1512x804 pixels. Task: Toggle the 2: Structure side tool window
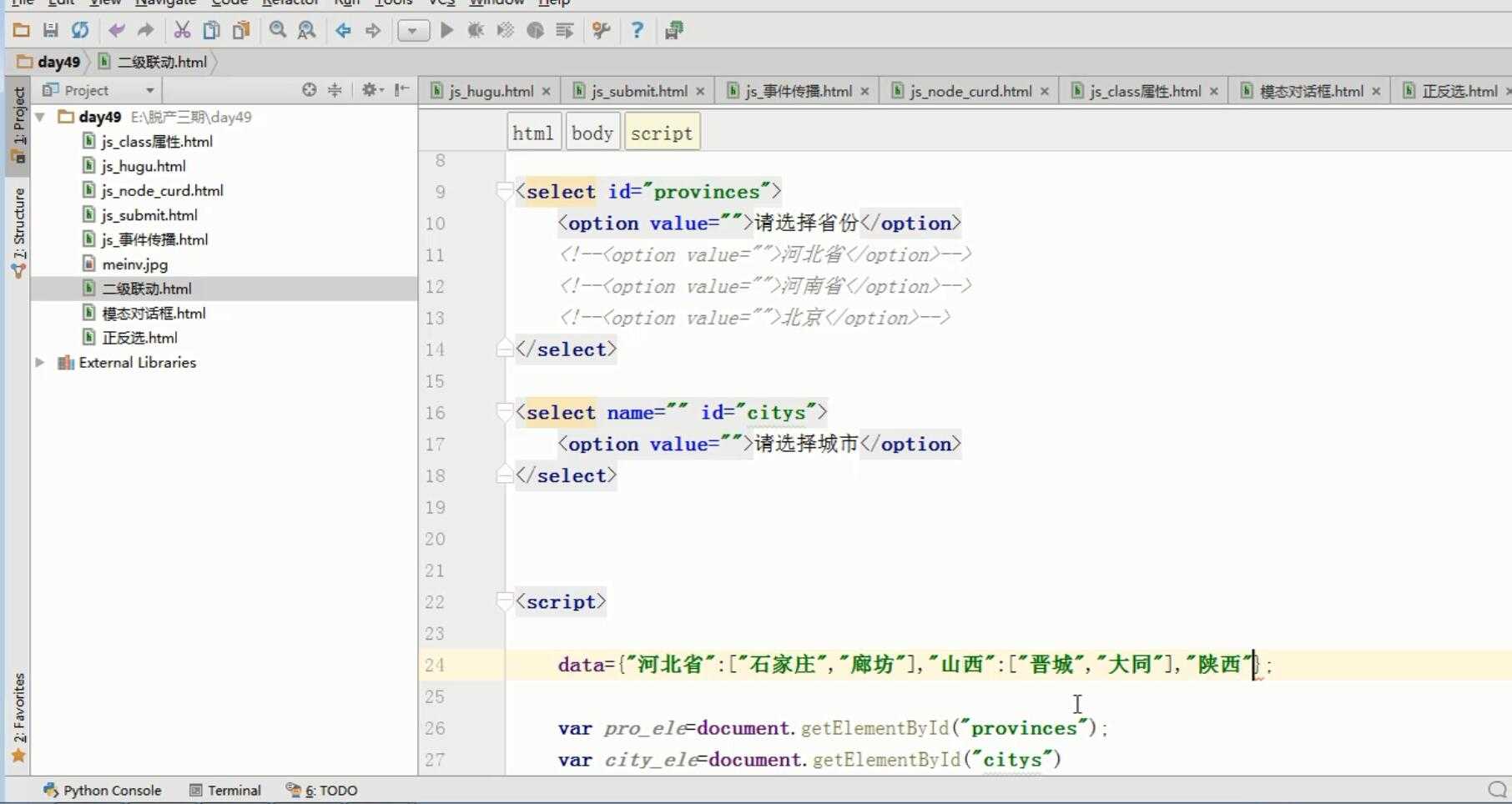point(18,234)
